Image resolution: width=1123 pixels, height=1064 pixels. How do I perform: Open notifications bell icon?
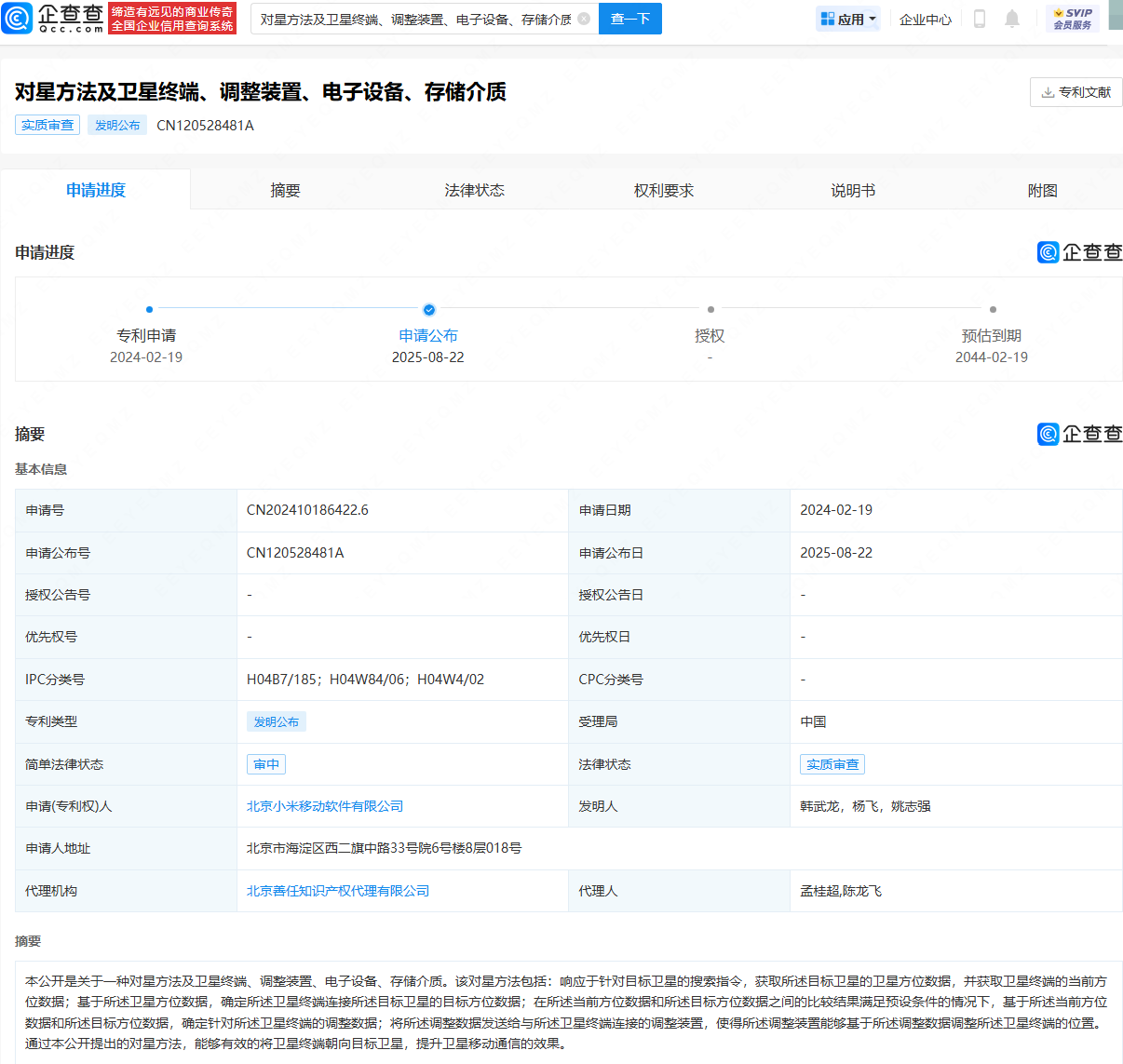1012,19
